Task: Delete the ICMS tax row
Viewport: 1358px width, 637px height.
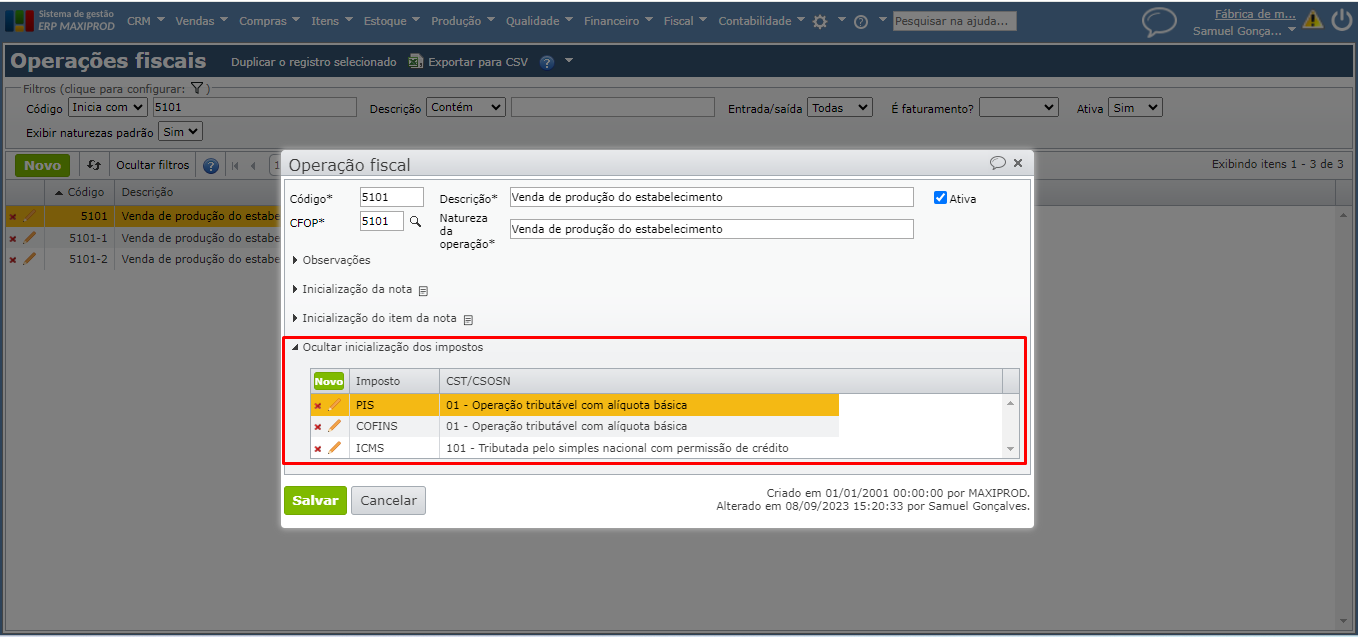Action: pos(318,449)
